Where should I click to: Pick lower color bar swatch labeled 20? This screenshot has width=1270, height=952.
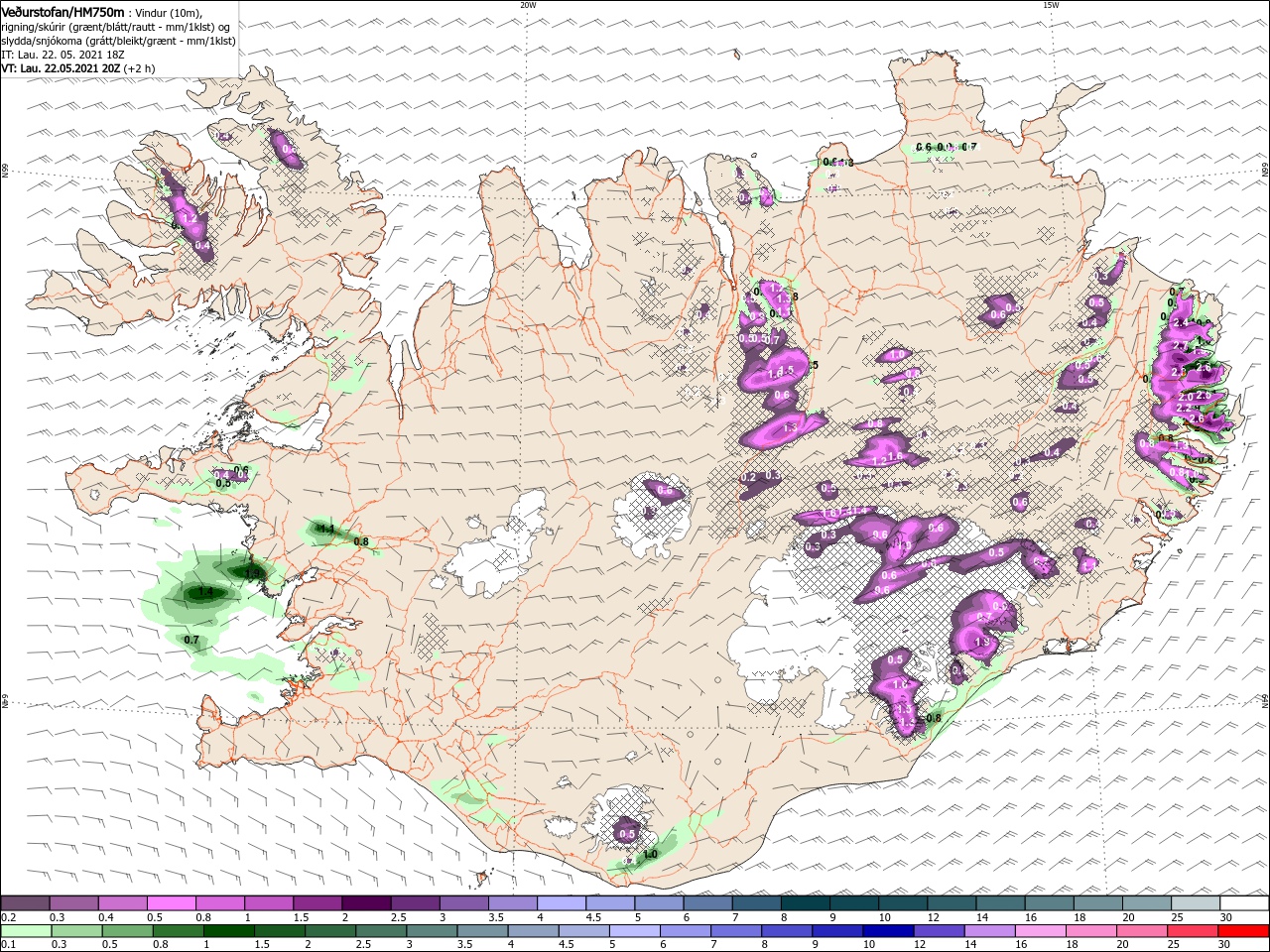click(1142, 932)
